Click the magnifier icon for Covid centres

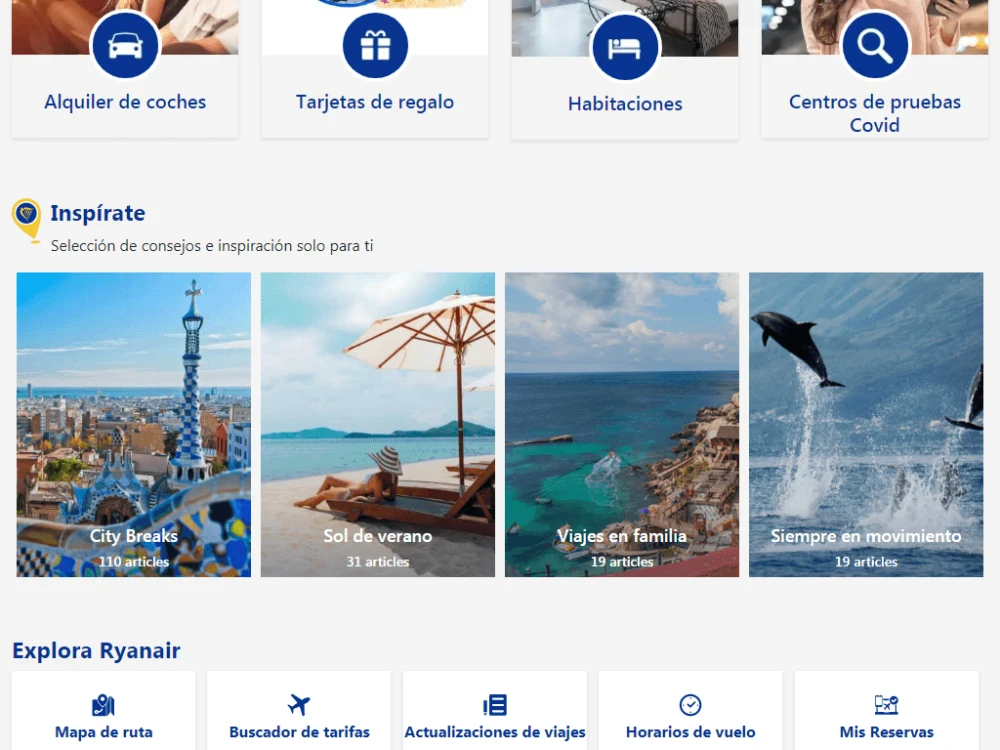tap(875, 45)
